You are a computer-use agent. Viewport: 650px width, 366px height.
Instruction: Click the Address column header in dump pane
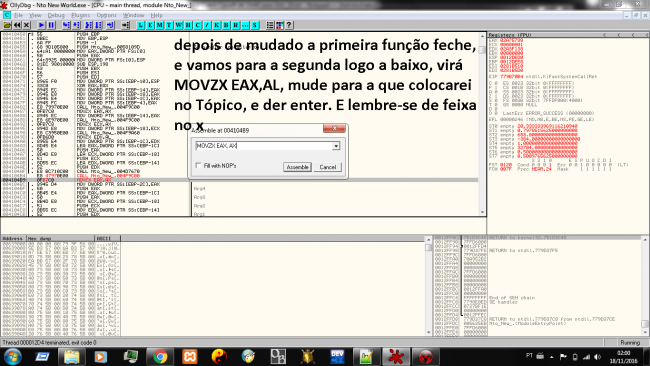[x=13, y=238]
